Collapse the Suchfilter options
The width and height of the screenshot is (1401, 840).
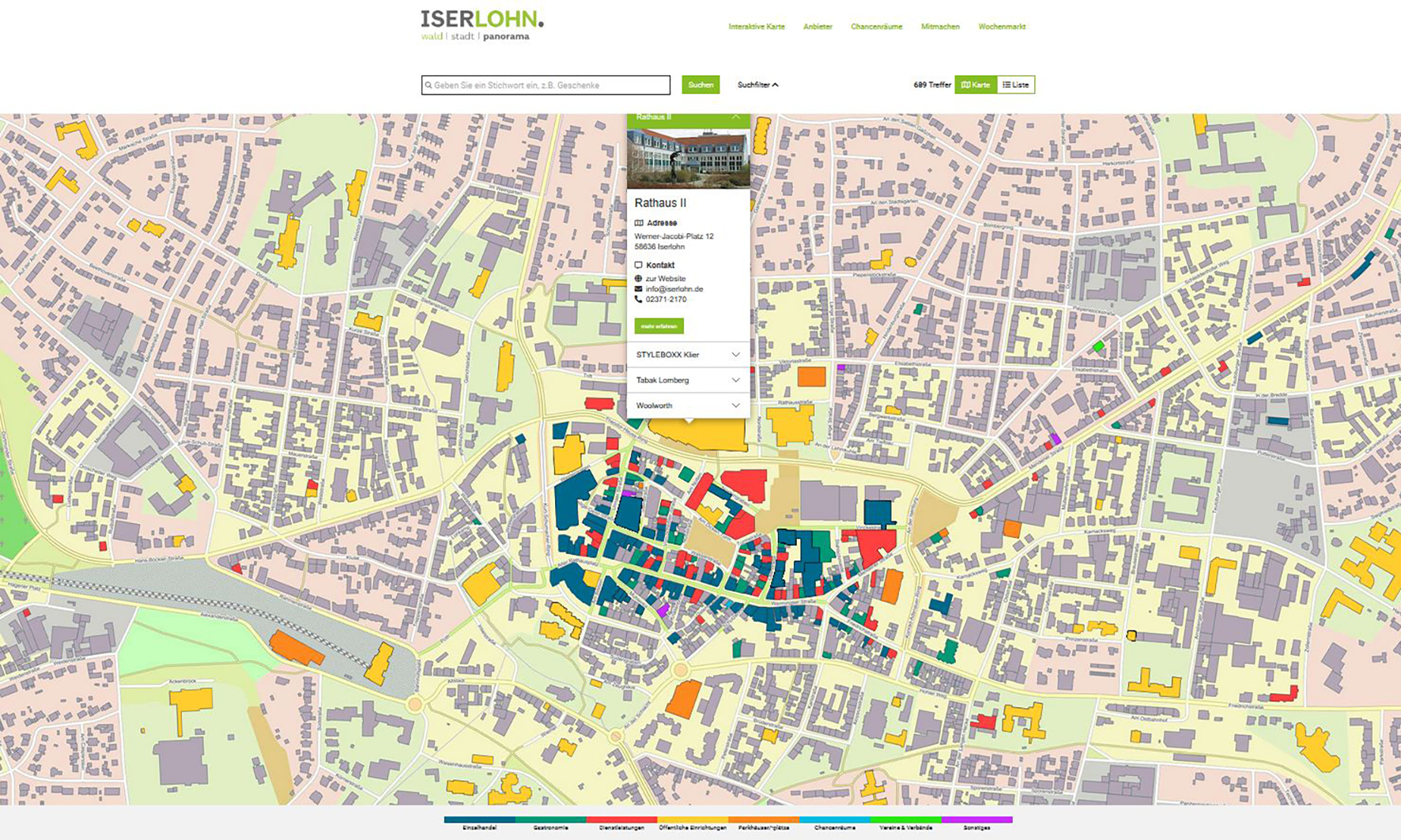tap(757, 85)
